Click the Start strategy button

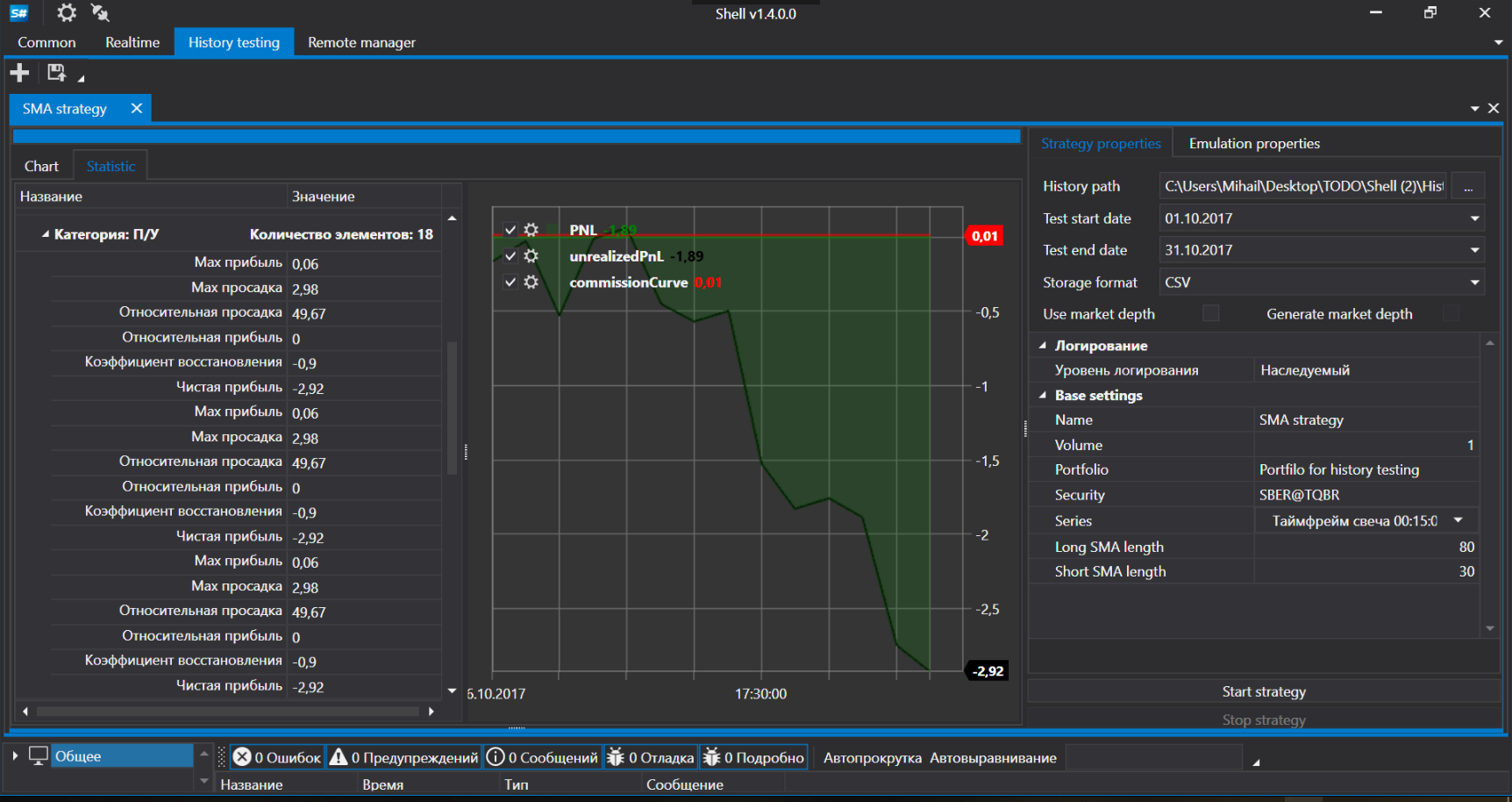tap(1263, 691)
